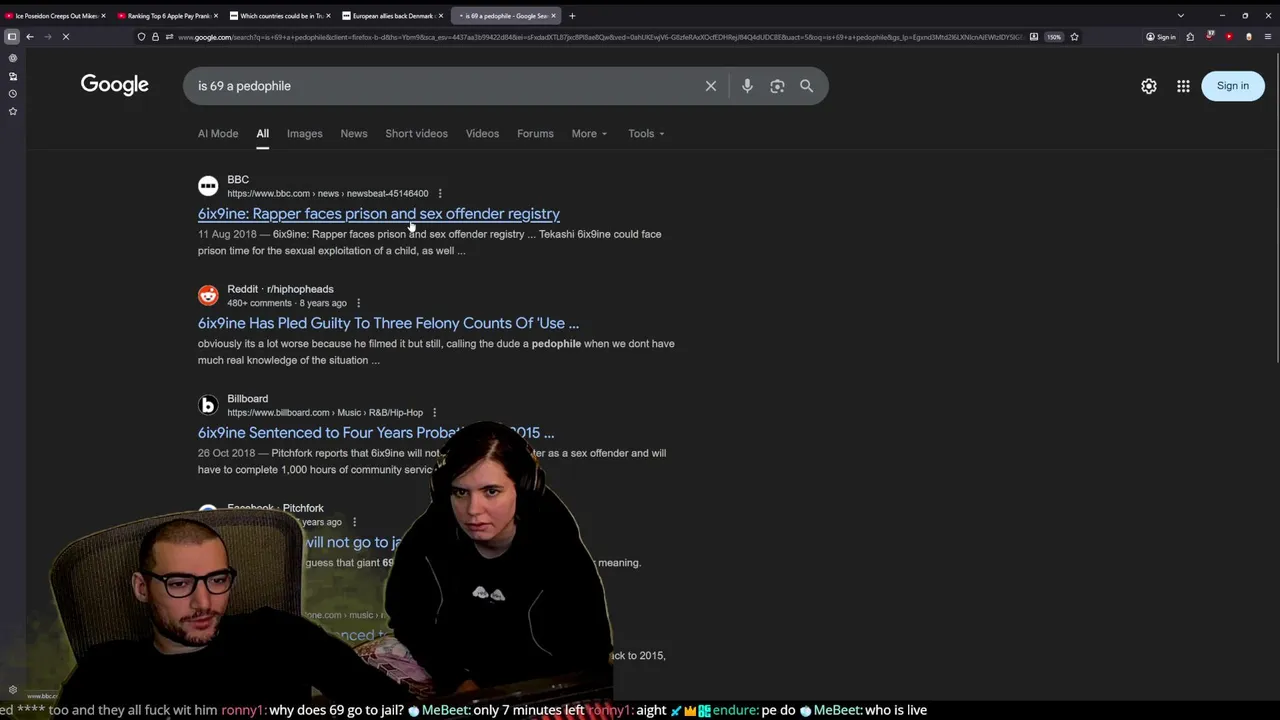
Task: Close the Ice Poseidon tab
Action: click(x=103, y=16)
